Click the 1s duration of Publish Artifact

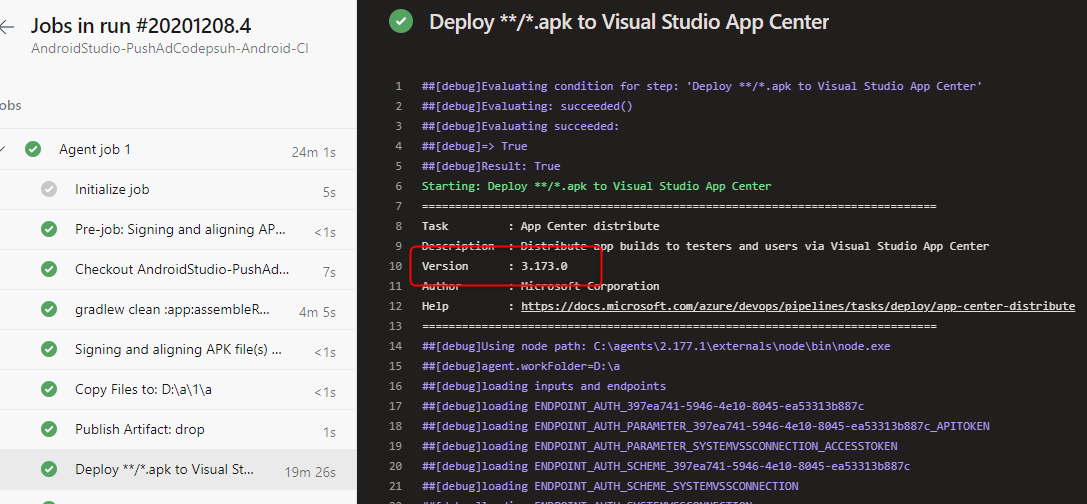[x=329, y=433]
